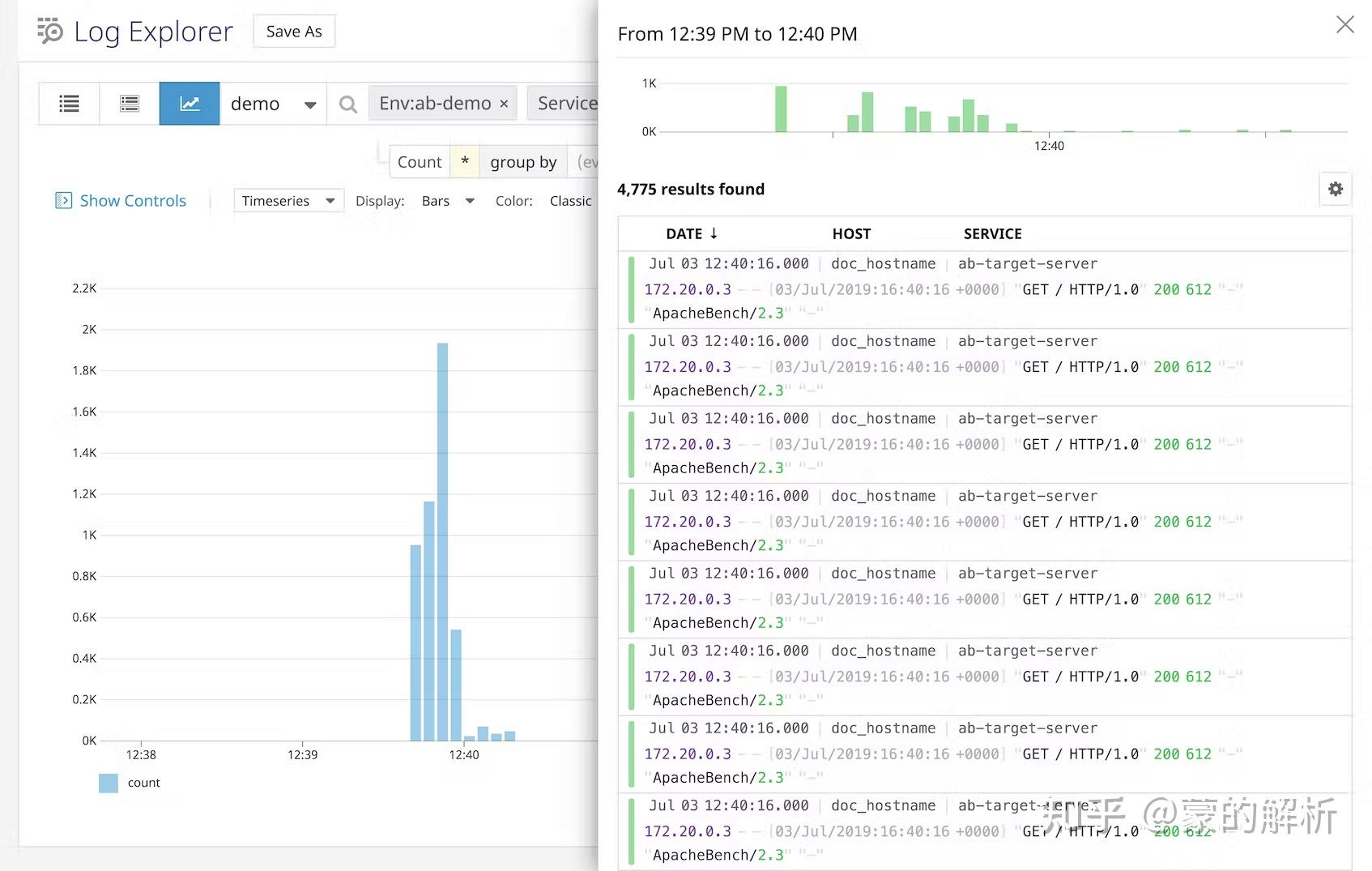Select the Classic color option
Image resolution: width=1372 pixels, height=871 pixels.
[x=570, y=201]
